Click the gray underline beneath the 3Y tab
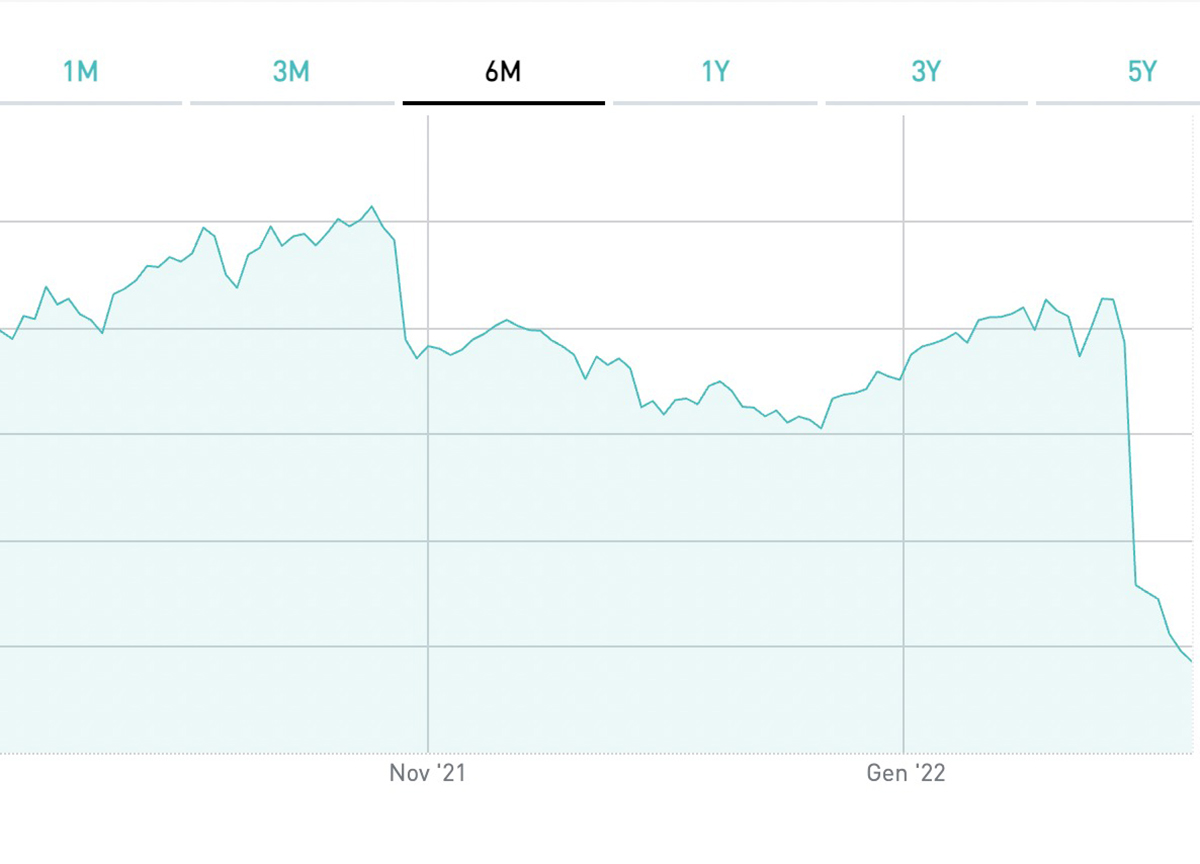The width and height of the screenshot is (1200, 864). point(926,102)
